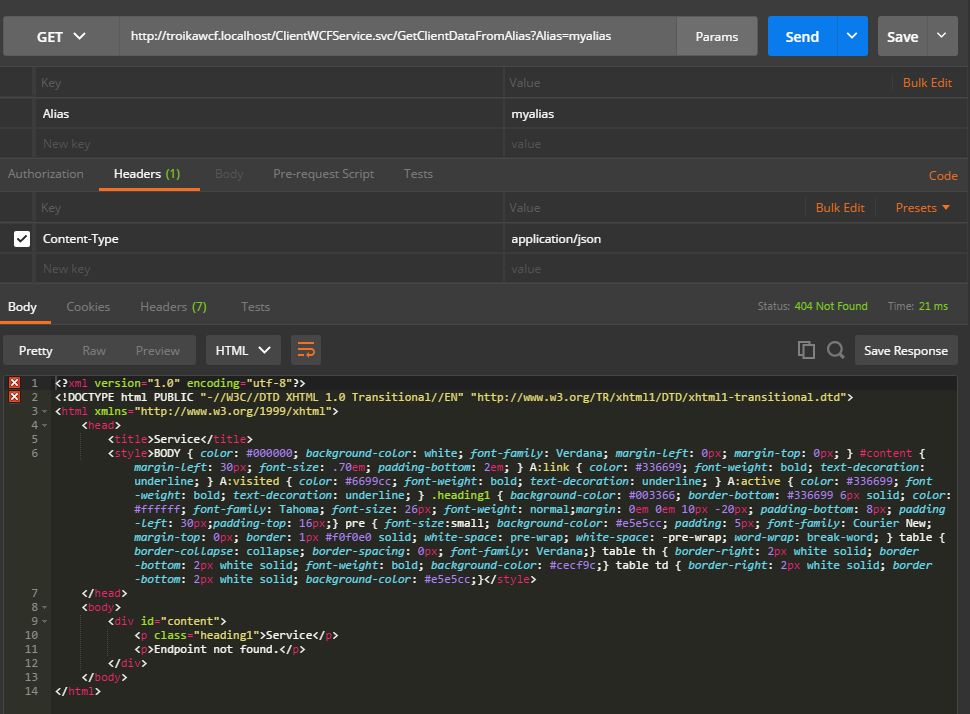The width and height of the screenshot is (970, 714).
Task: Edit the application/json header value
Action: pos(736,239)
